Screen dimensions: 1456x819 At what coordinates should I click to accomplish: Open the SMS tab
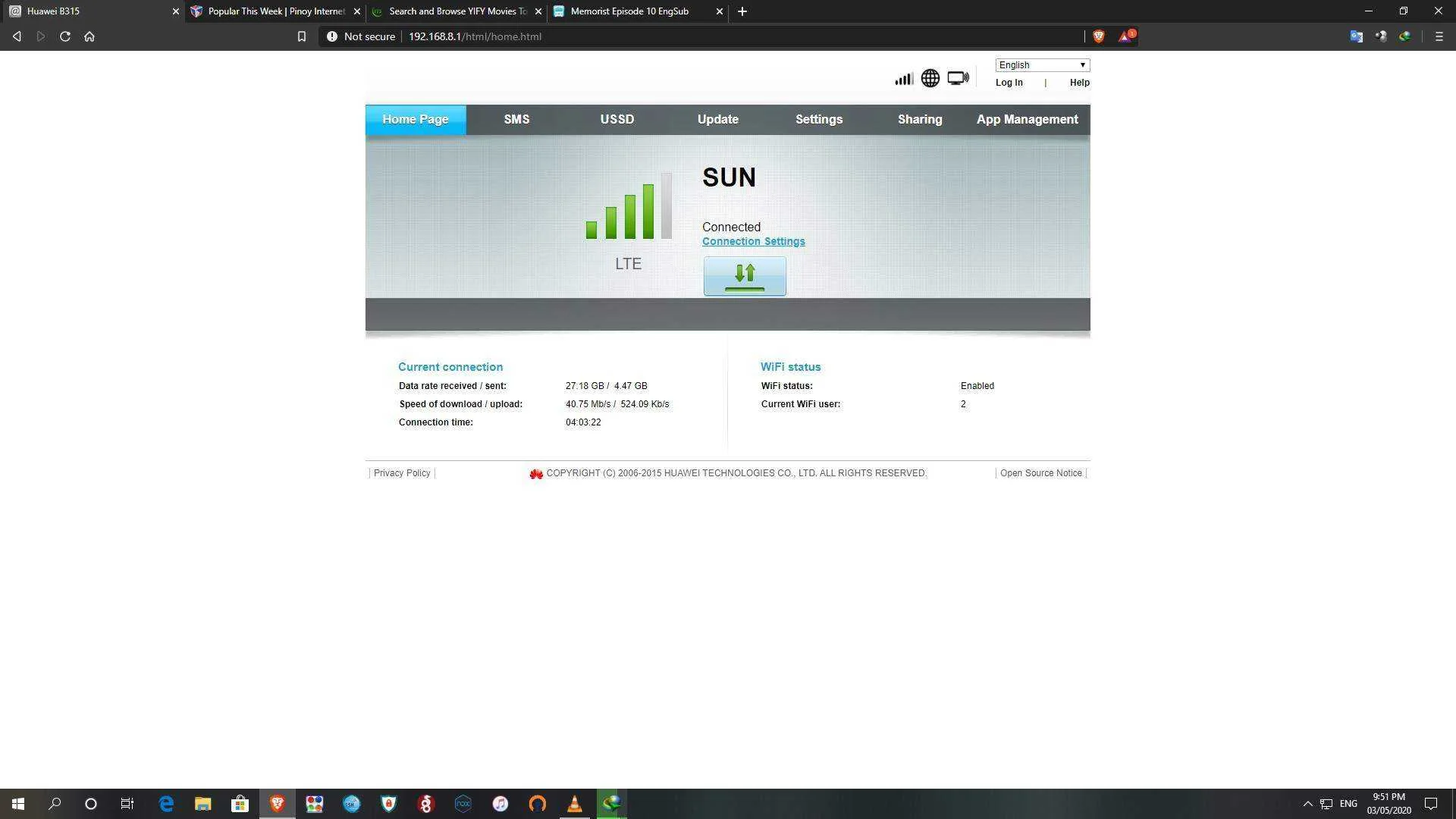coord(516,120)
